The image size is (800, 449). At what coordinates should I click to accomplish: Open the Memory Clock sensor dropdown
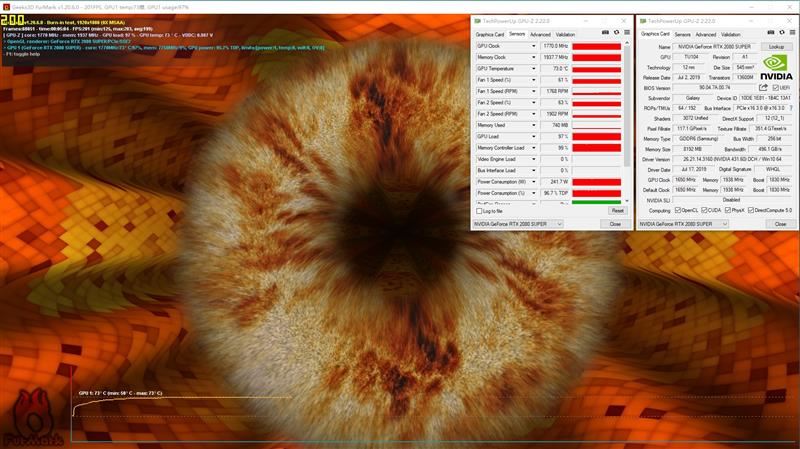point(534,57)
